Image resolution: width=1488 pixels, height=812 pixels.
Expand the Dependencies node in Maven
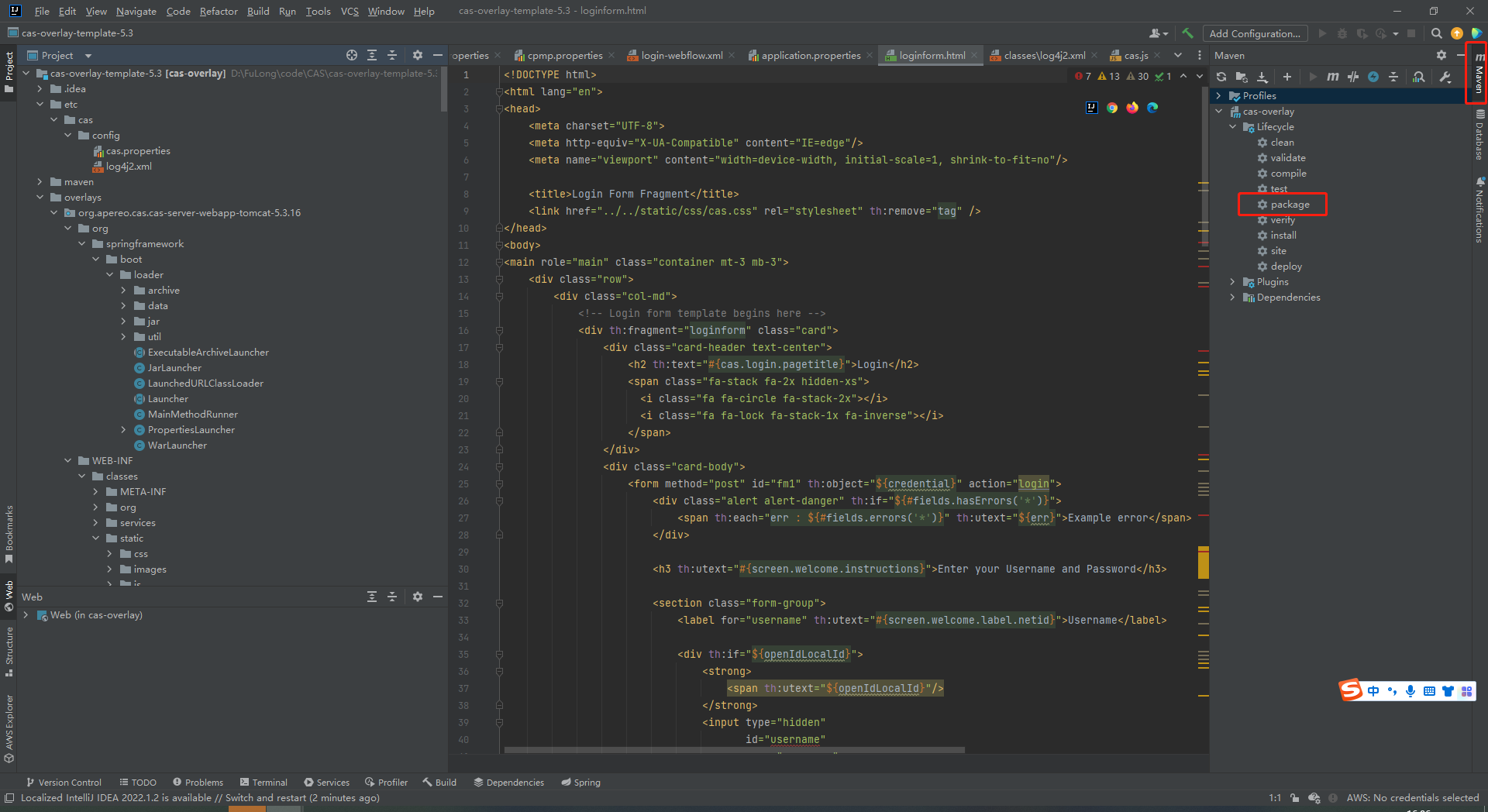click(1233, 298)
